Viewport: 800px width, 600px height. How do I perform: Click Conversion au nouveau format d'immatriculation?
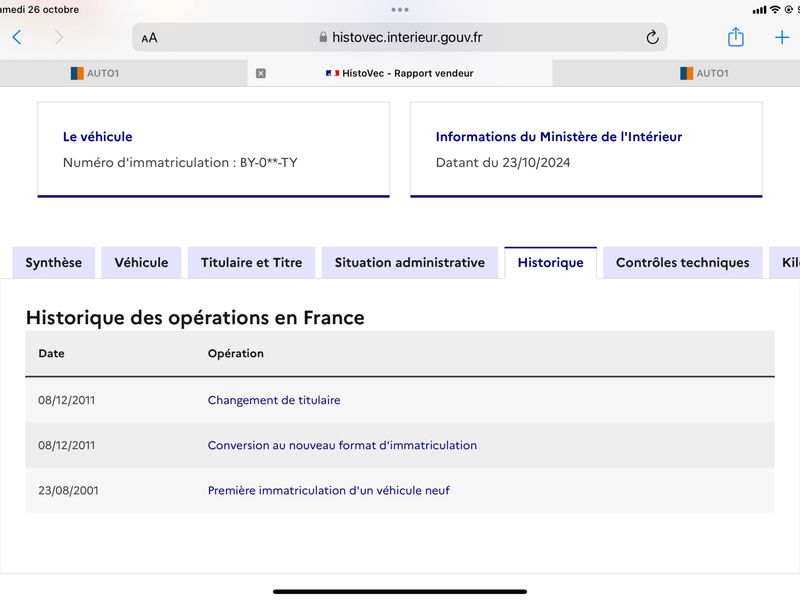pyautogui.click(x=342, y=445)
